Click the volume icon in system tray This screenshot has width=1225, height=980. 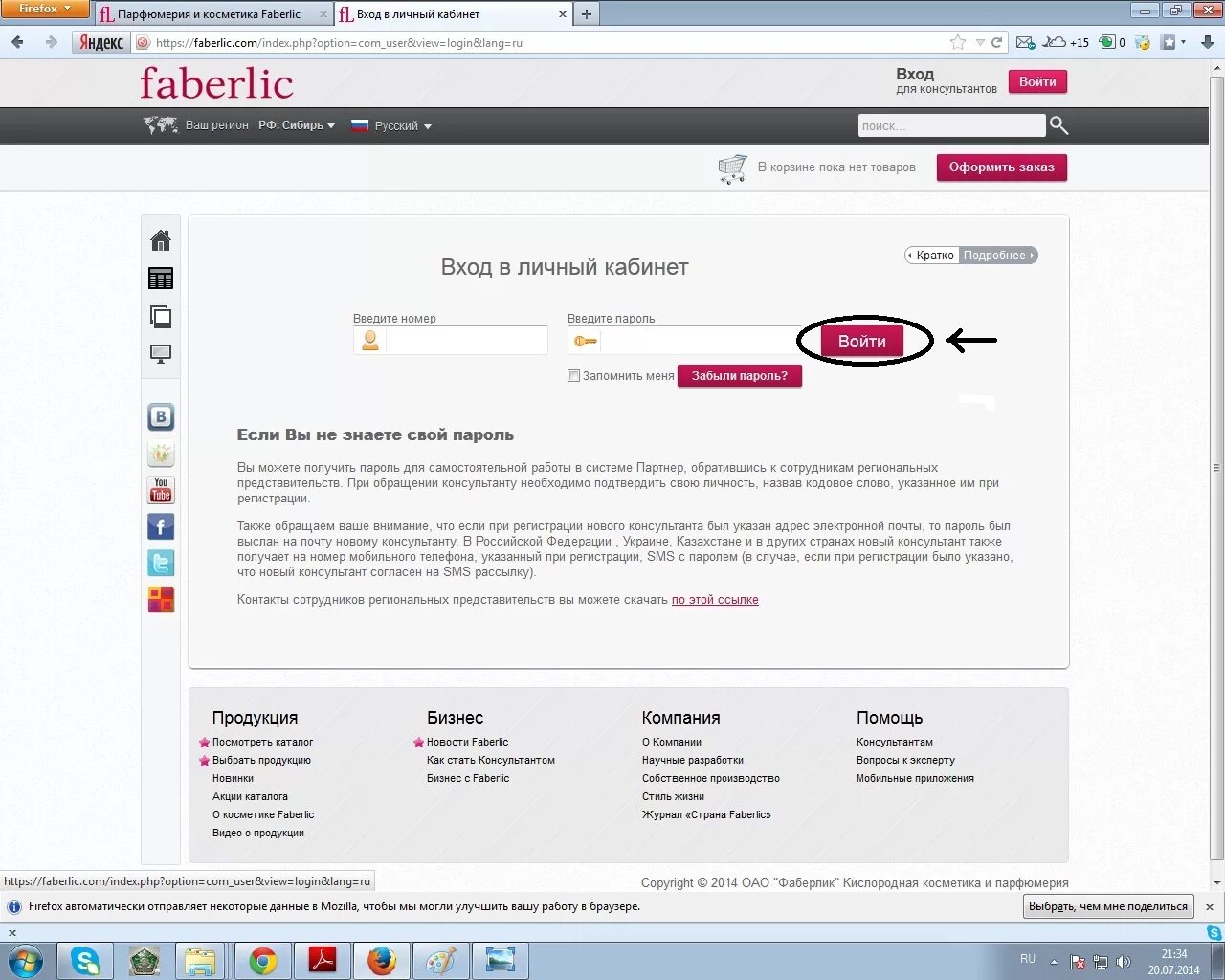[x=1123, y=961]
